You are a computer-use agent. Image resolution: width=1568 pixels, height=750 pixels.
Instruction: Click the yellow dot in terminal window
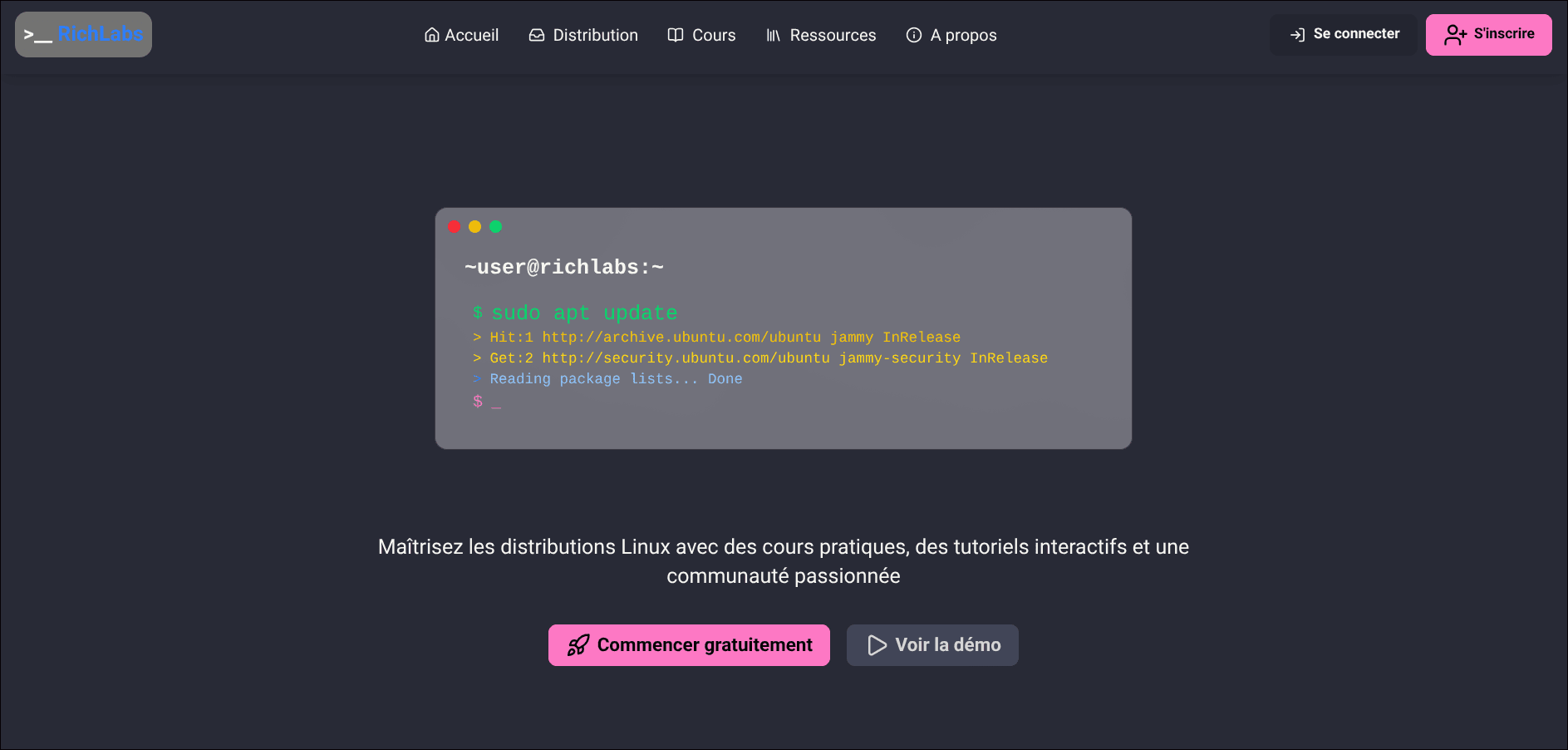475,227
